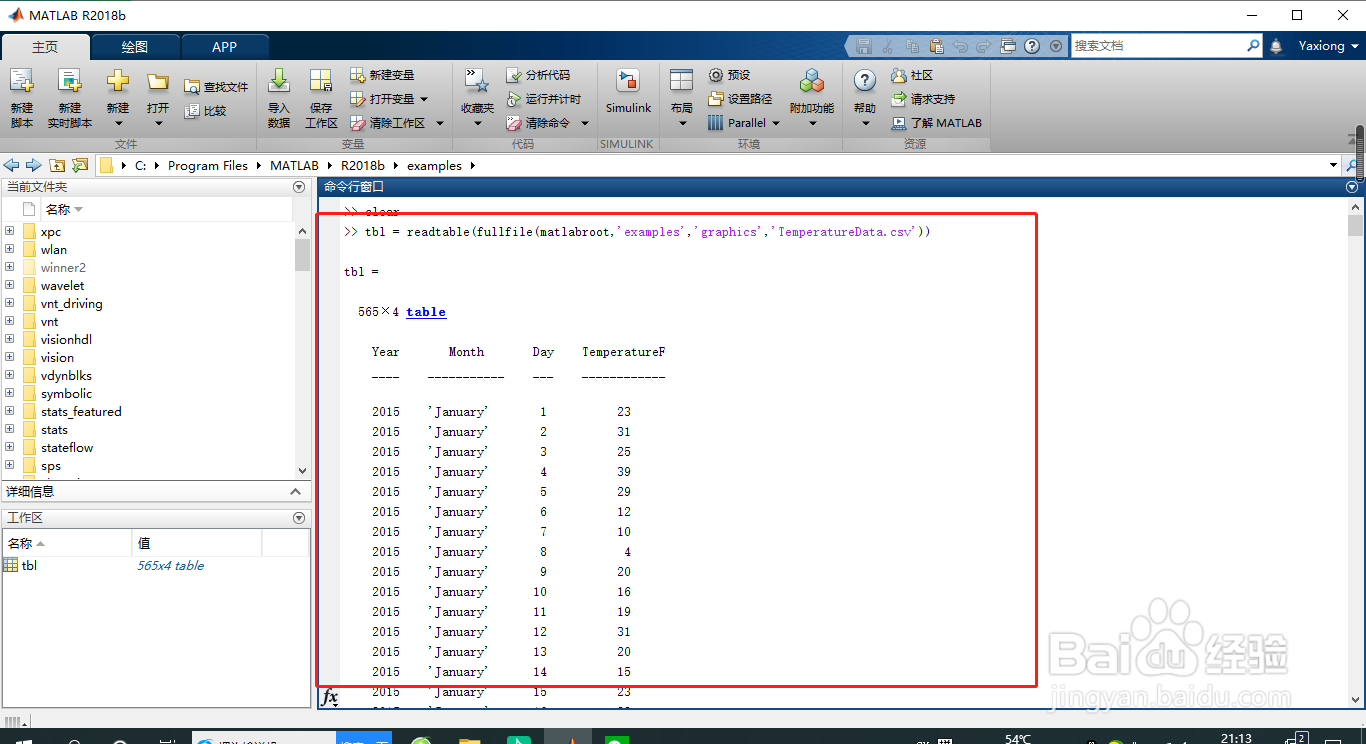Switch to the Plots (绘图) tab
The height and width of the screenshot is (744, 1366).
[135, 47]
